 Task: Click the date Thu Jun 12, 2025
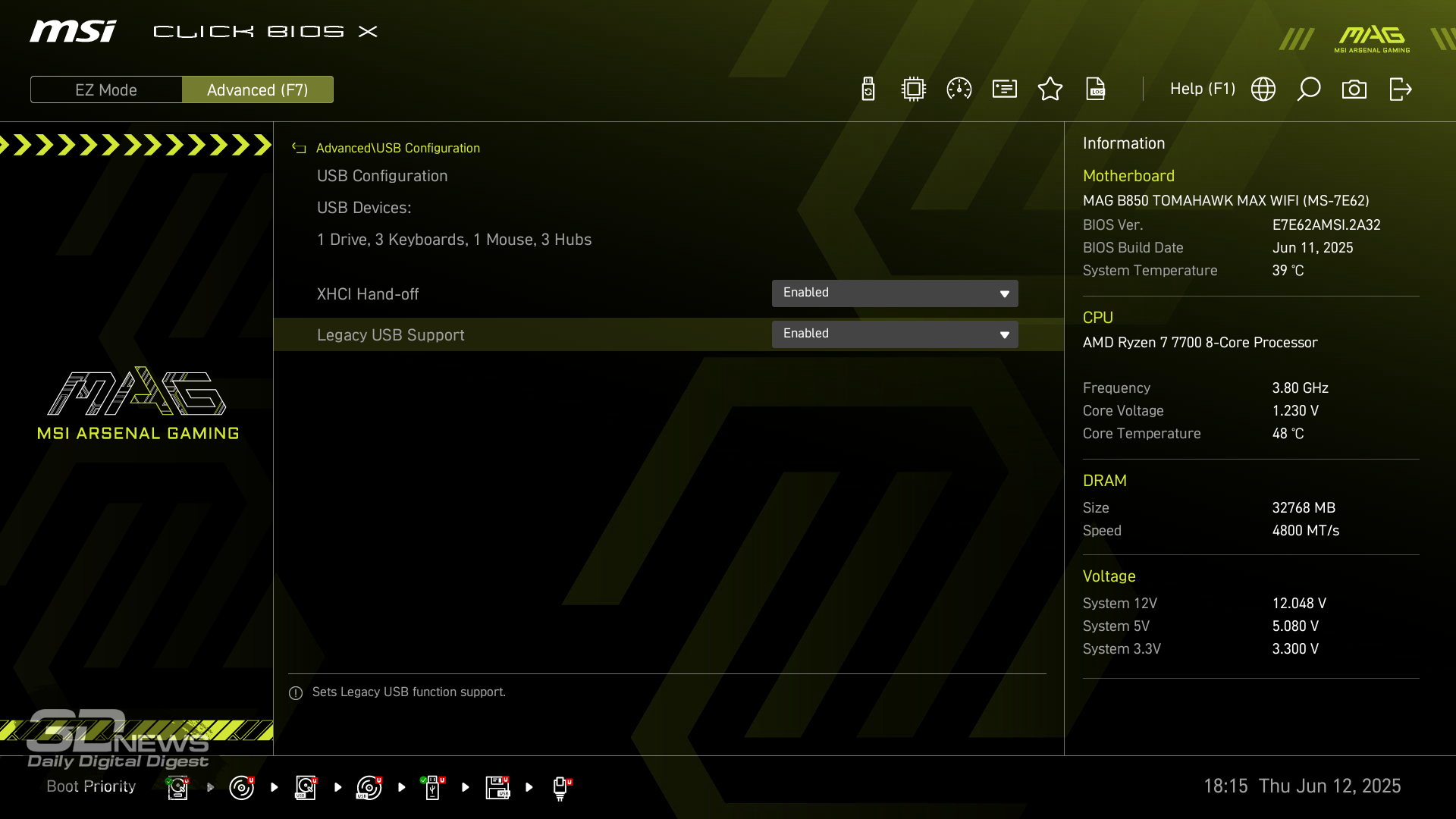click(1330, 786)
